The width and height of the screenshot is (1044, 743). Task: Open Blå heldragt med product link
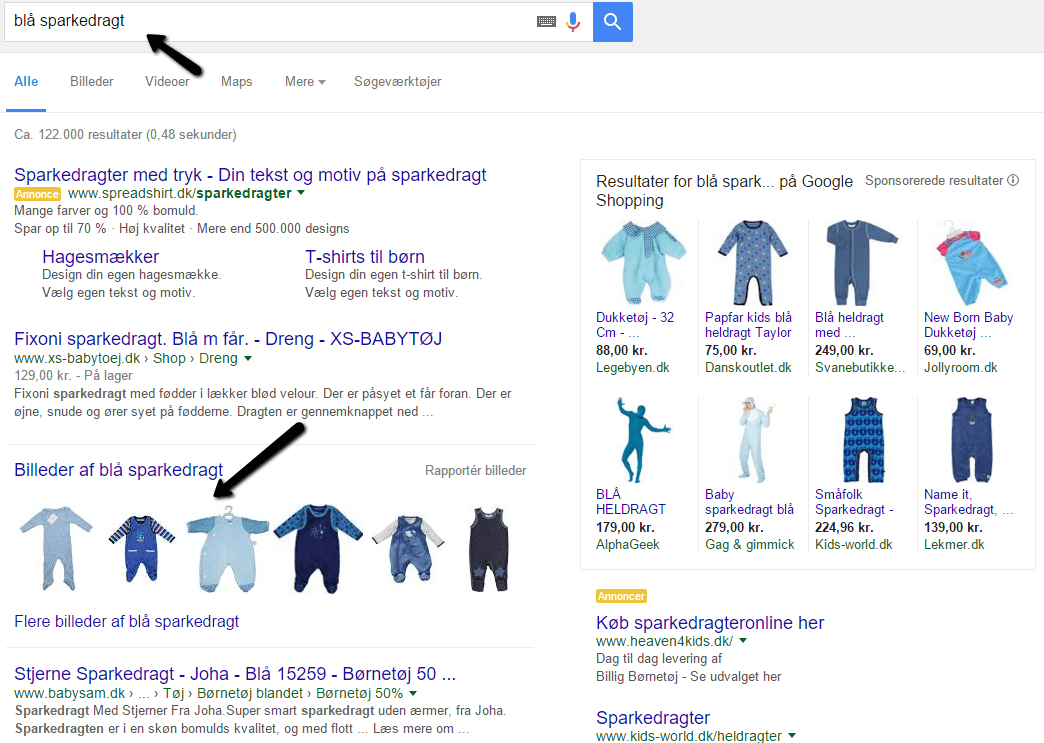tap(850, 325)
